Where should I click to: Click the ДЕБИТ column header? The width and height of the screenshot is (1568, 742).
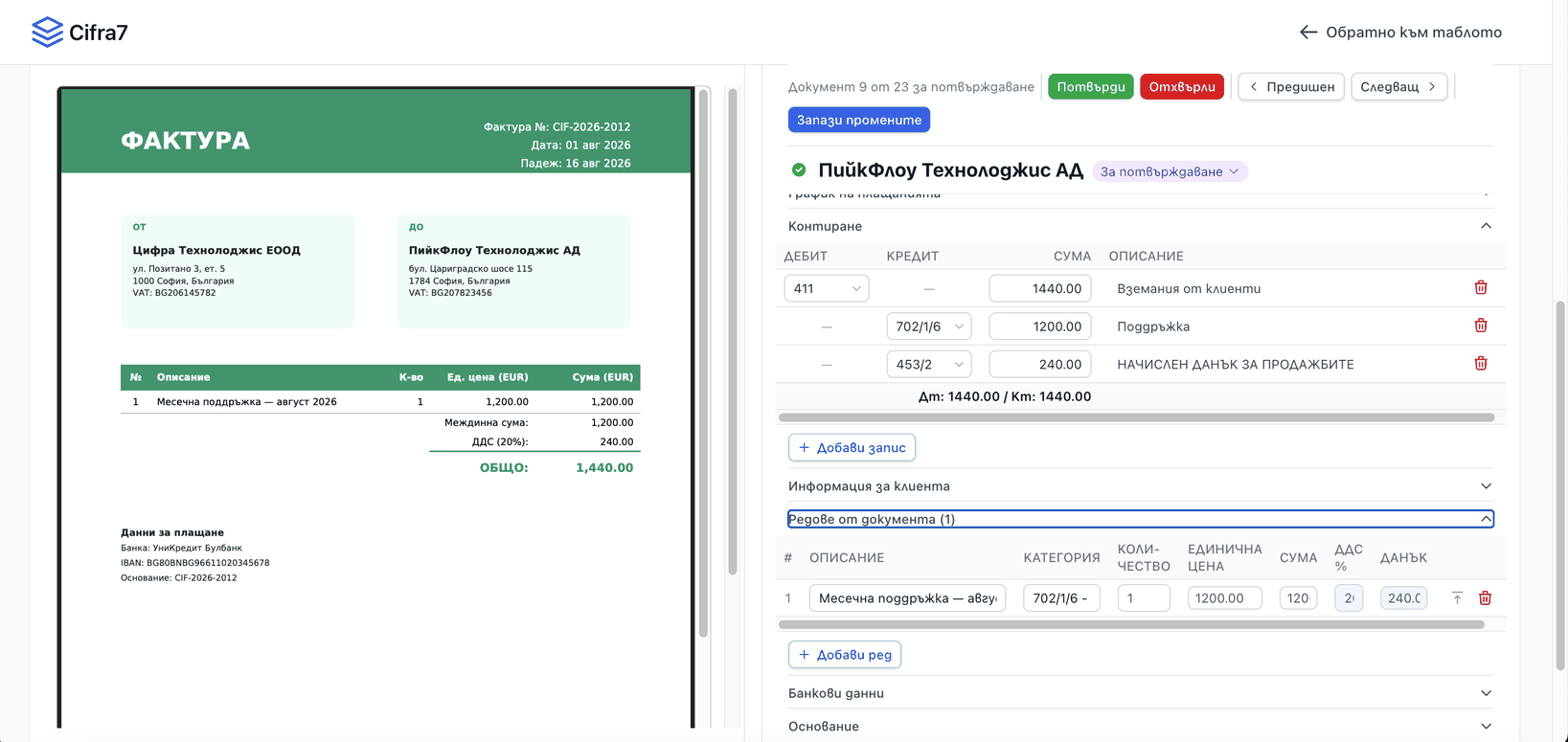pyautogui.click(x=806, y=257)
